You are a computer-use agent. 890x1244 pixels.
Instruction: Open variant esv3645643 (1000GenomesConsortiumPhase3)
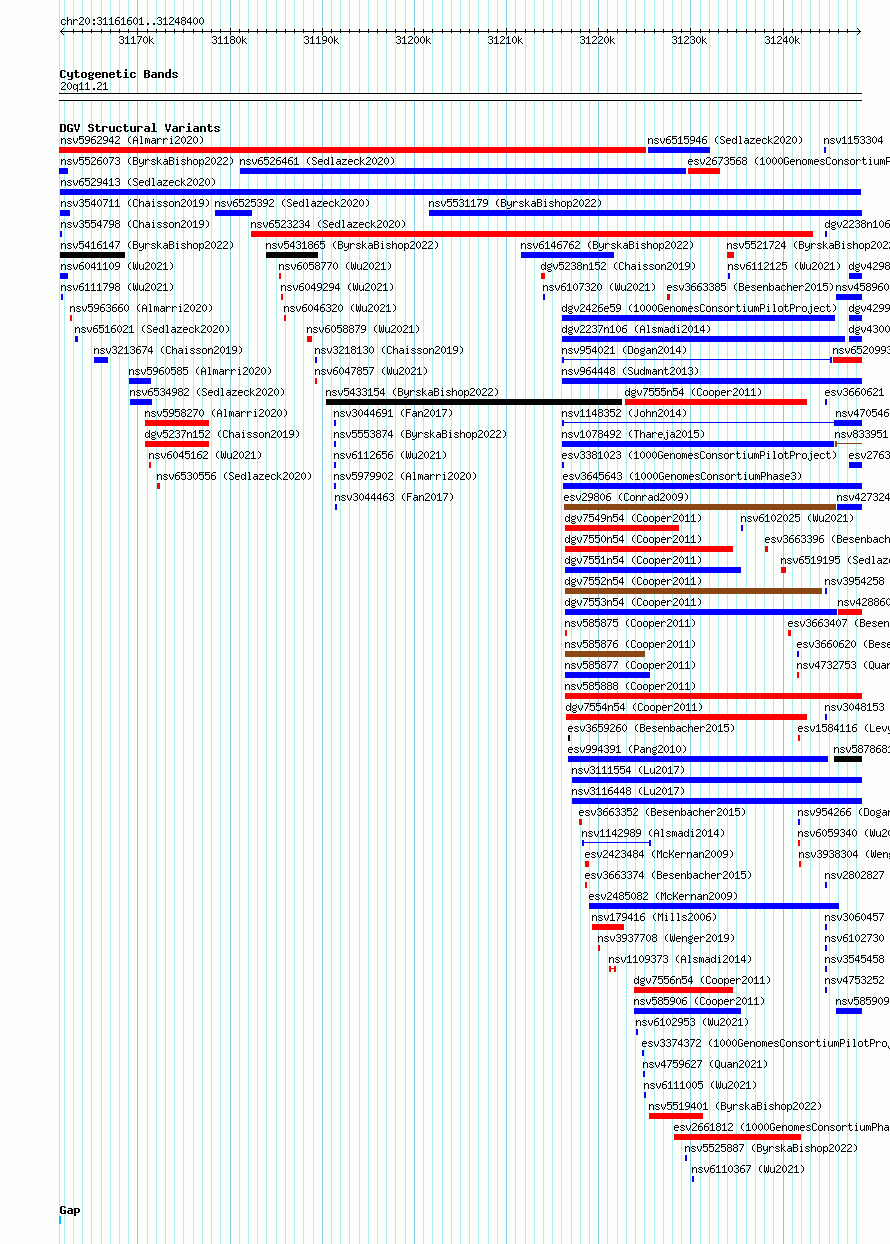coord(682,477)
